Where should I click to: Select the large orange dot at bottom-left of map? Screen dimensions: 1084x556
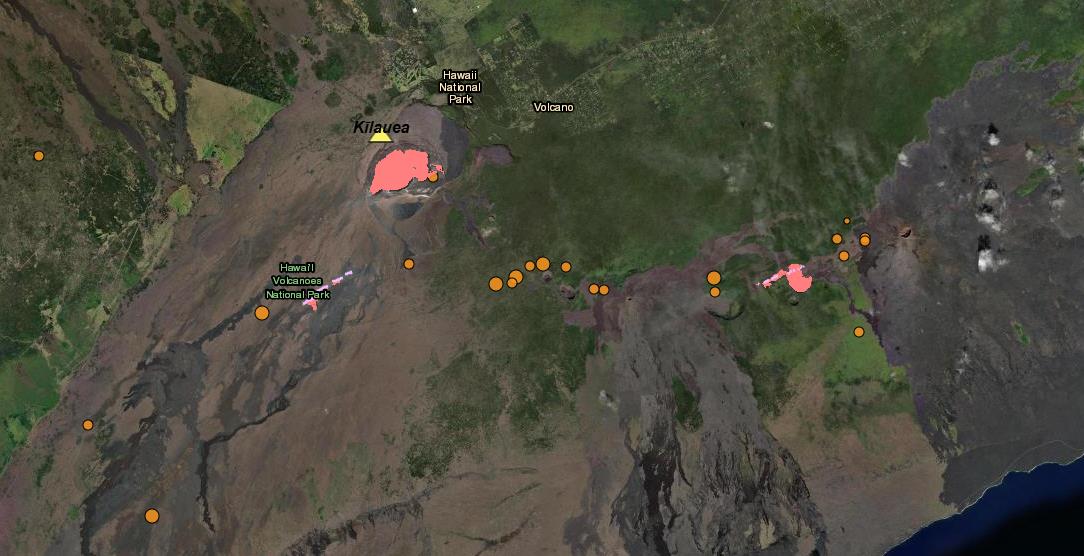[x=152, y=516]
